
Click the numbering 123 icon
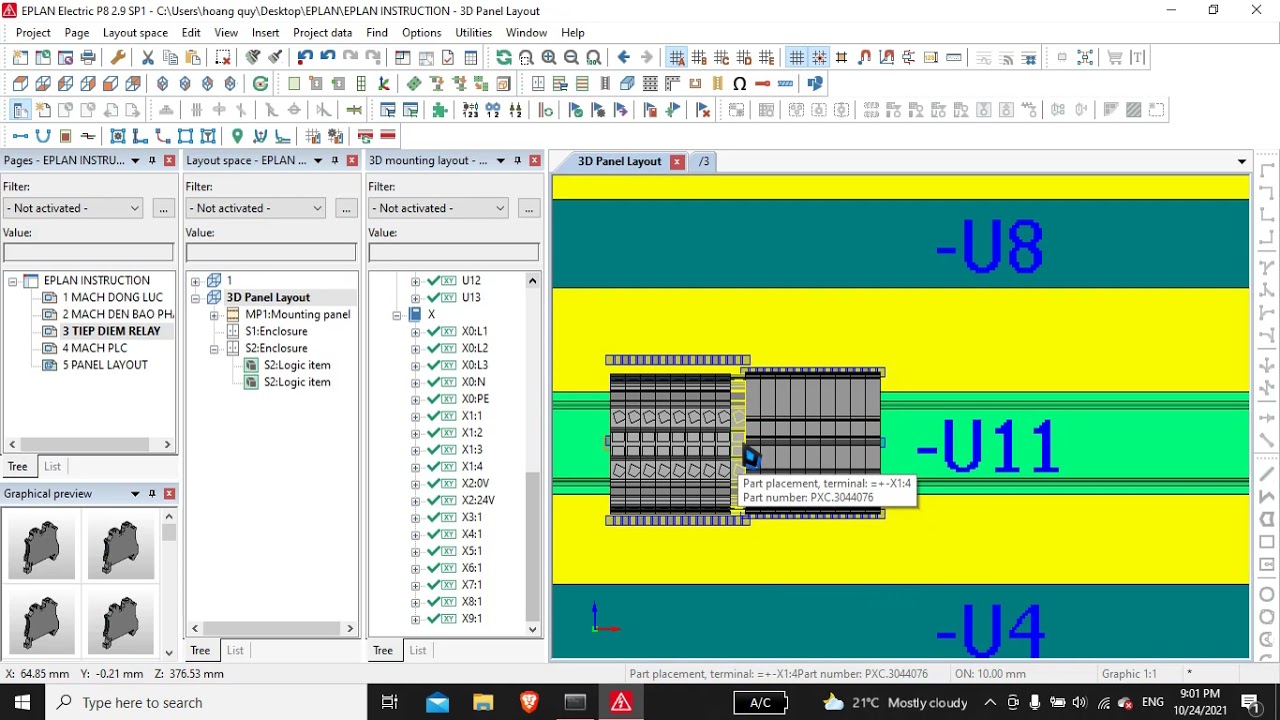[x=470, y=110]
